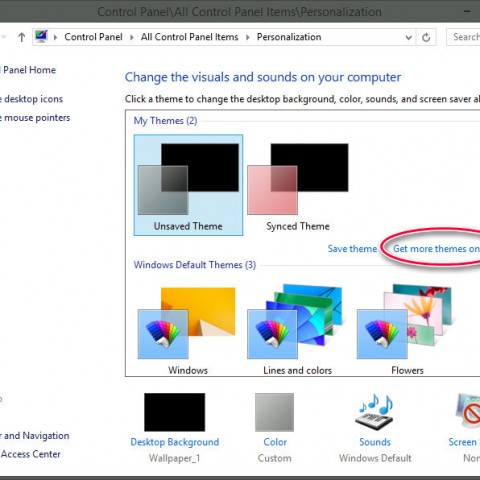Open Control Panel Home link
Screen dimensions: 480x480
[x=28, y=70]
